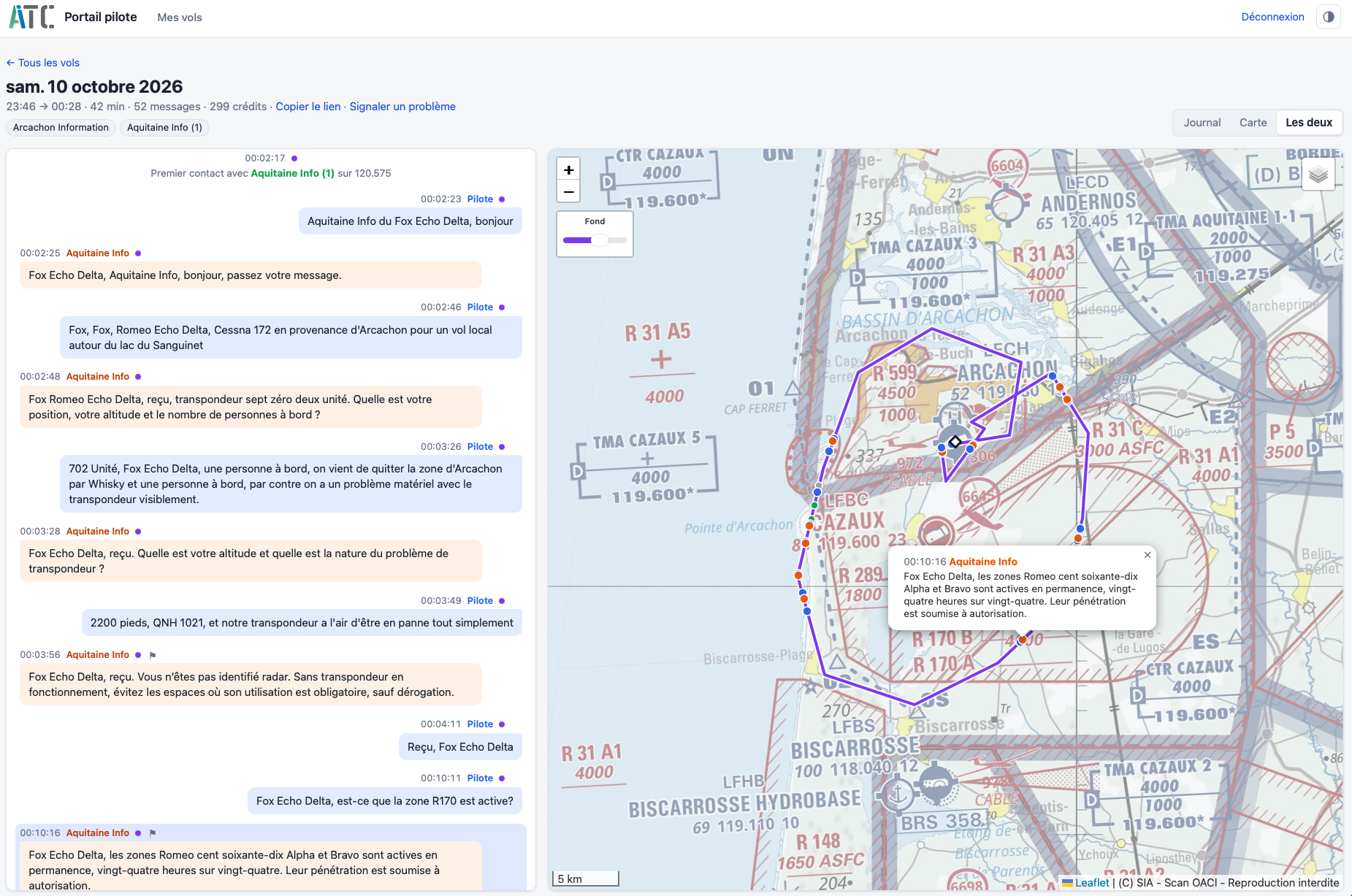1352x896 pixels.
Task: Click the Aquitaine Info label at 00:03:28
Action: pos(98,532)
